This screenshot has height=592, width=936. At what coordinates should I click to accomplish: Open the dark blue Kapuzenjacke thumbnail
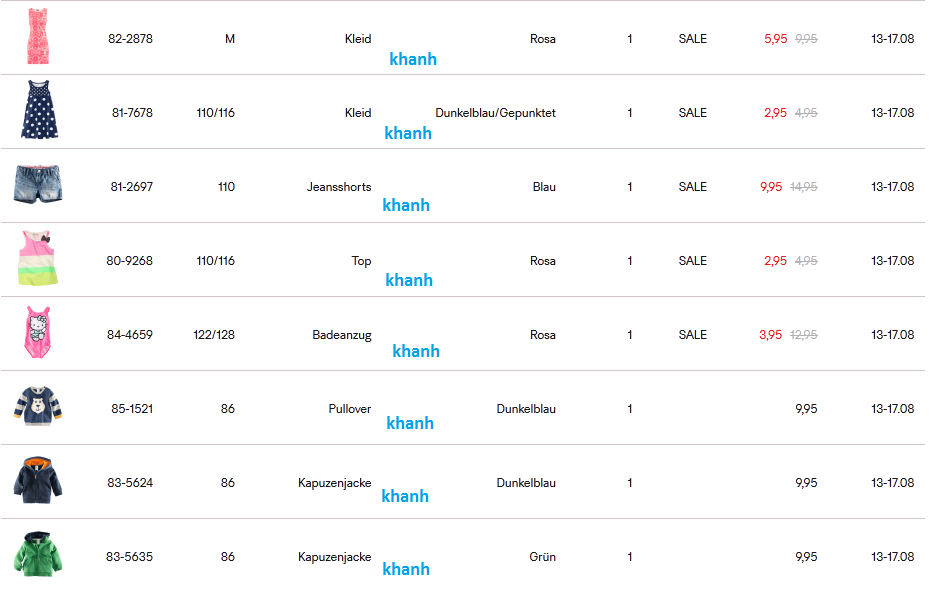click(38, 480)
